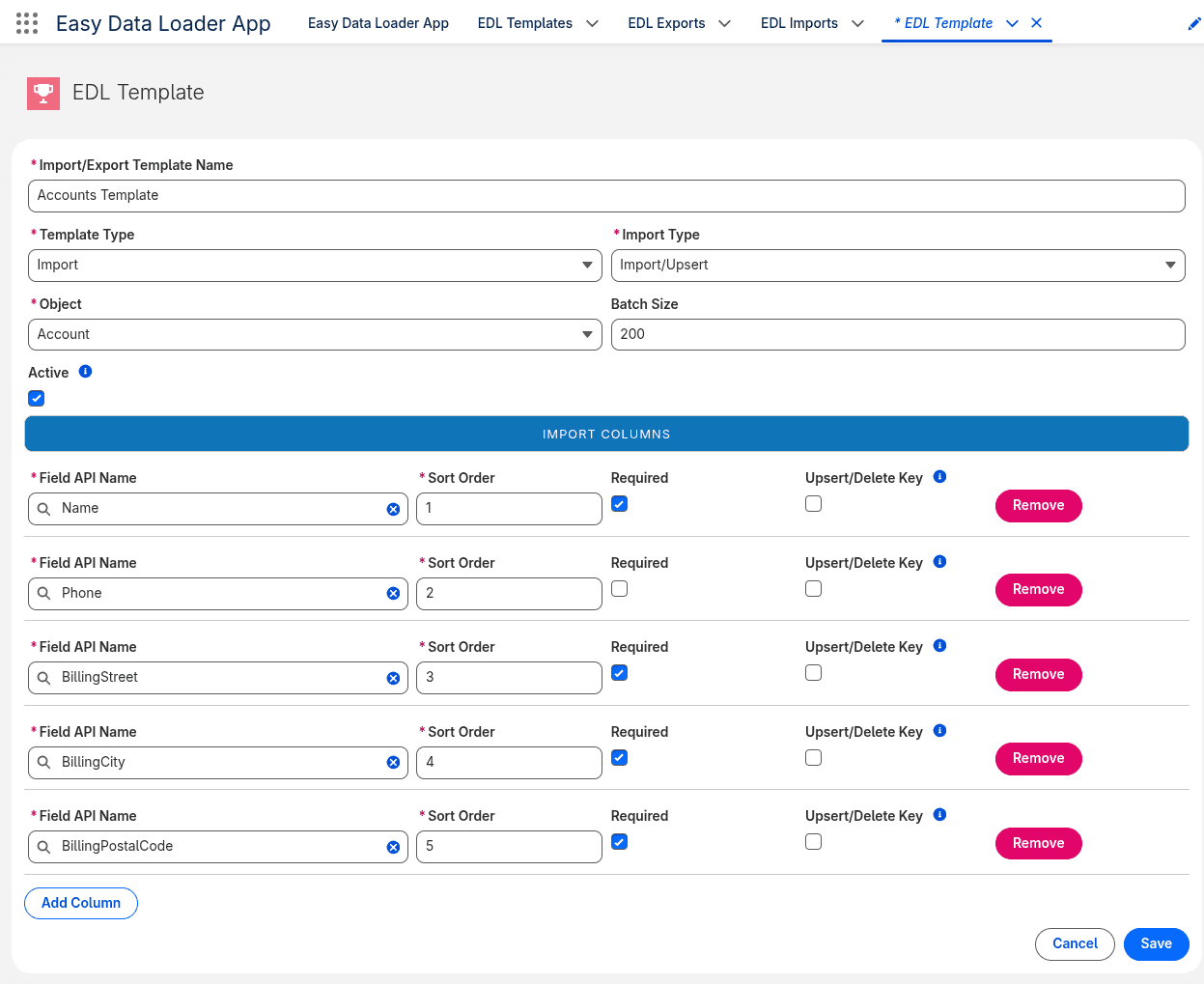The height and width of the screenshot is (984, 1204).
Task: Open the Template Type dropdown
Action: click(x=316, y=266)
